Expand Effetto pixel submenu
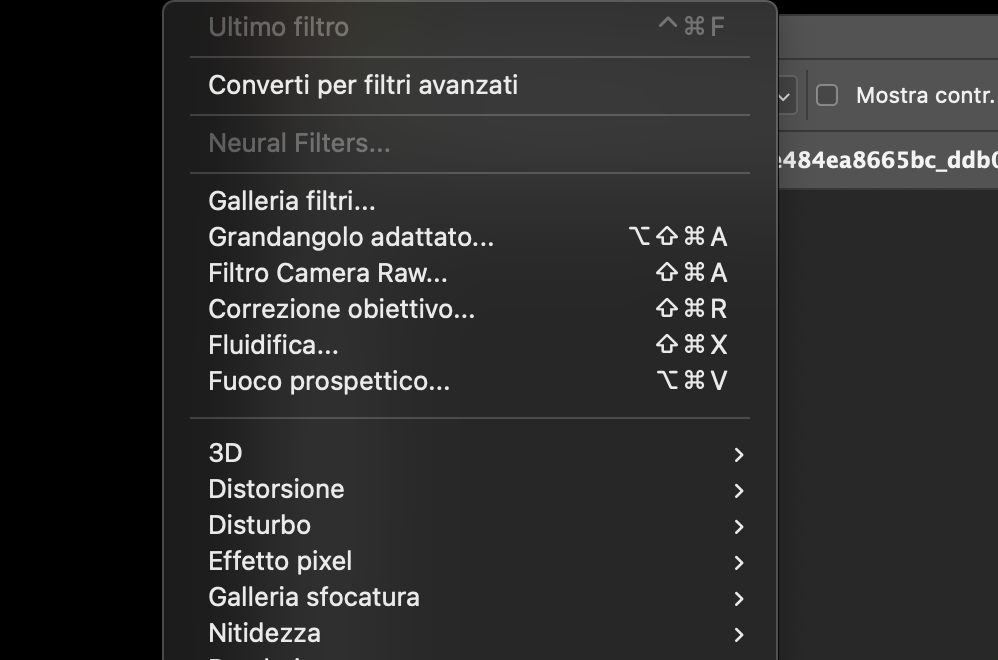998x660 pixels. tap(470, 561)
